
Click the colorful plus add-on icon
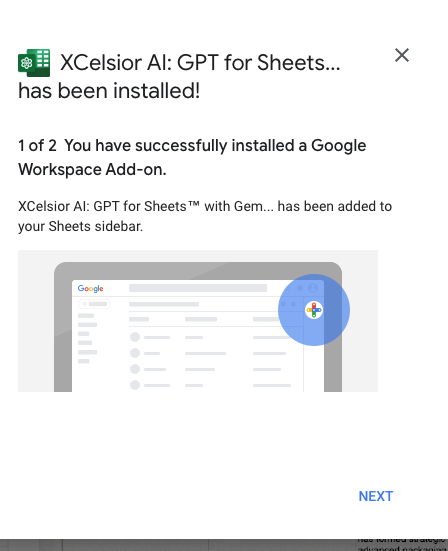314,310
